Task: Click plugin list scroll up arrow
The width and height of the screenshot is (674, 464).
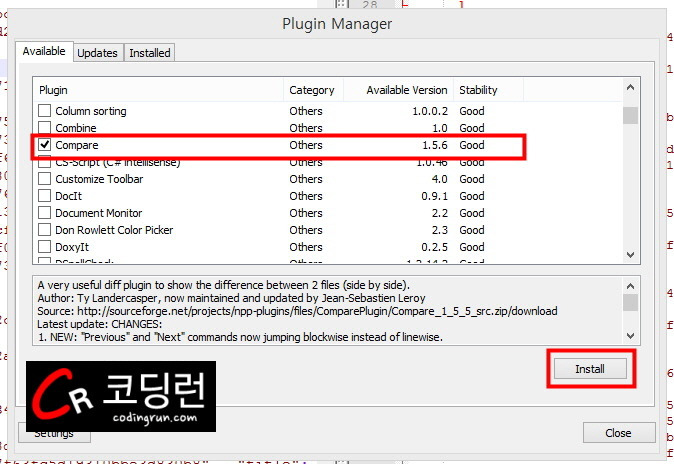Action: point(631,88)
